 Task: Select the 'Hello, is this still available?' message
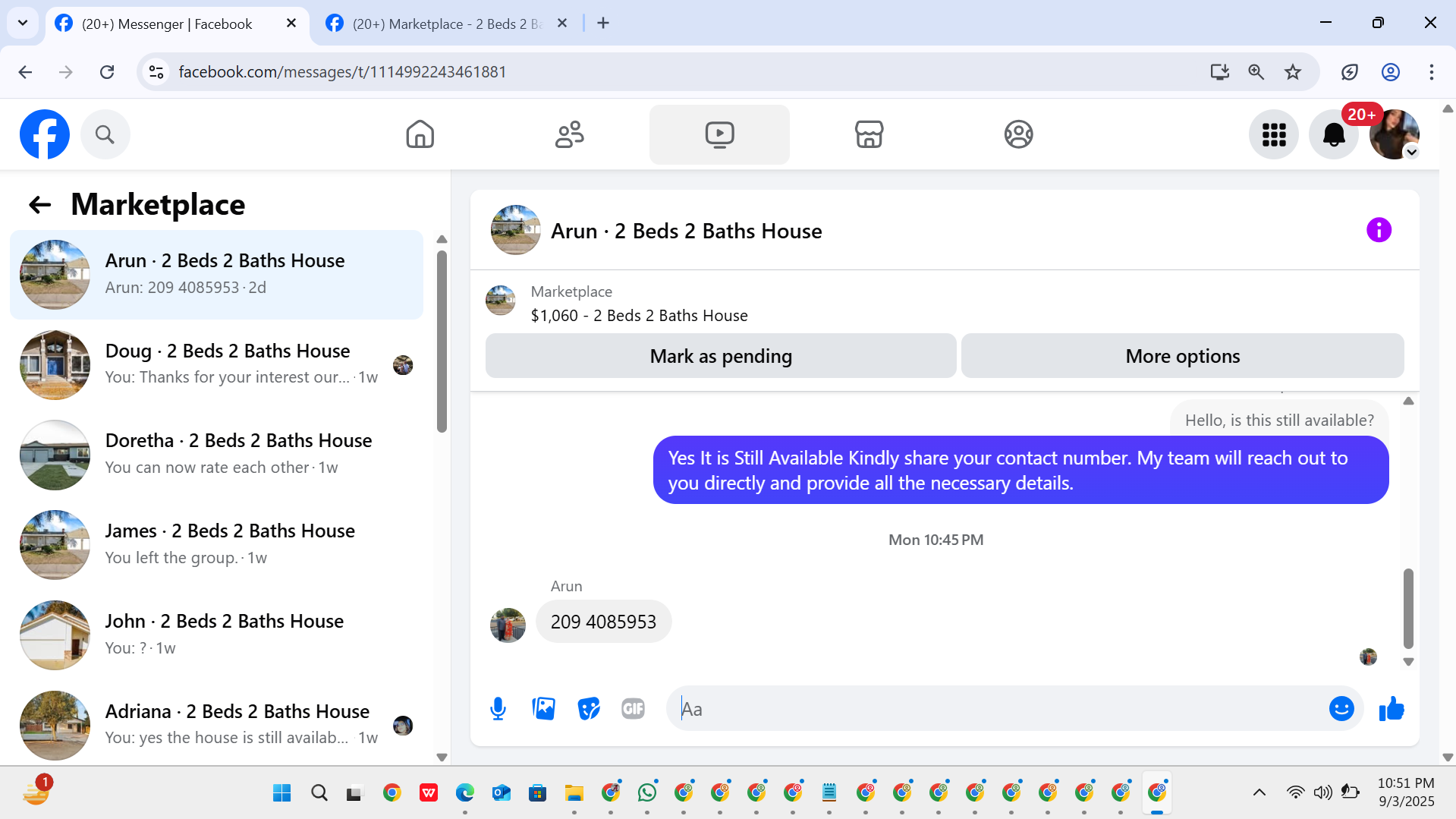[1279, 421]
